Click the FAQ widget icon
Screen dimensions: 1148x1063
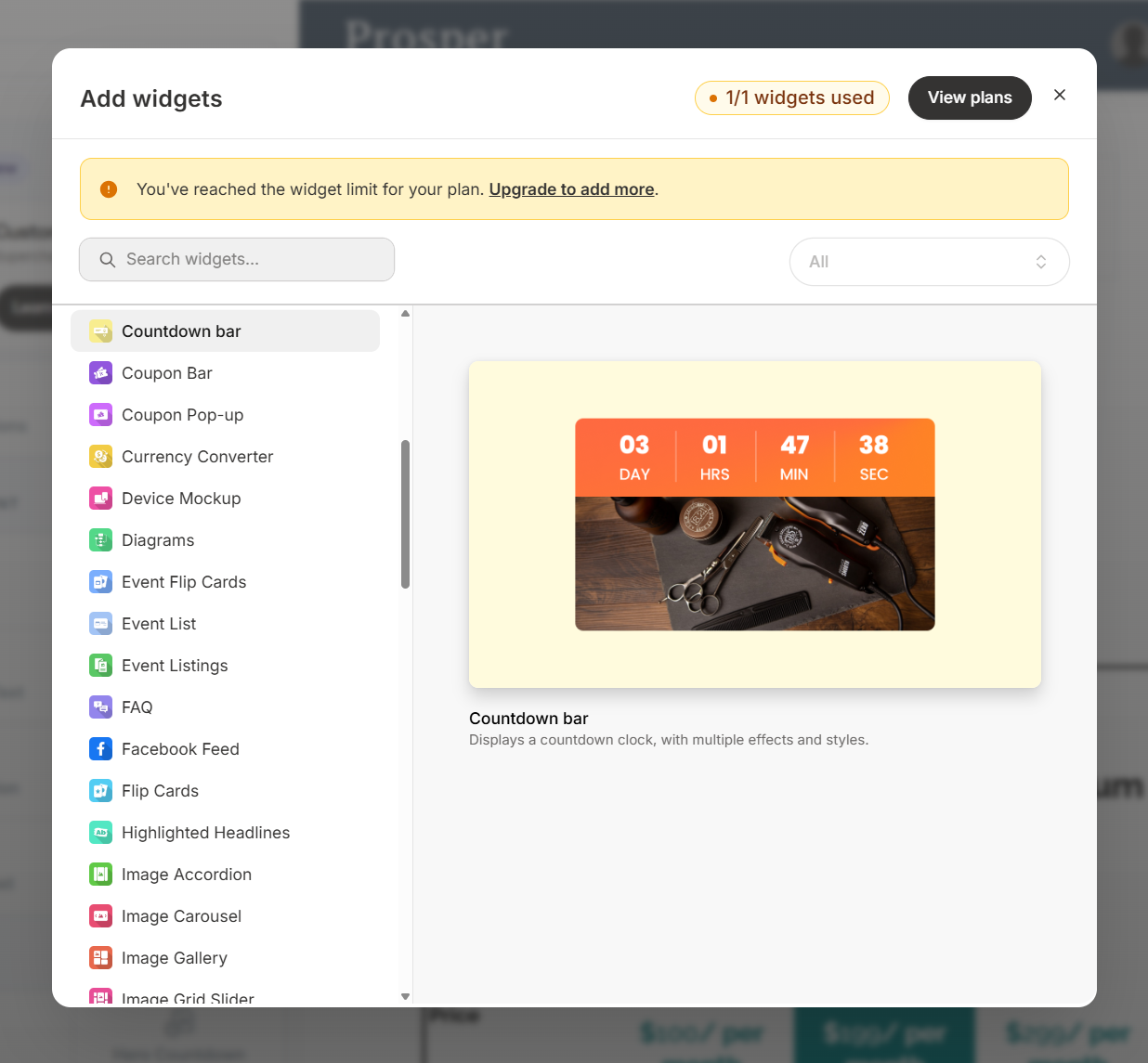(100, 707)
